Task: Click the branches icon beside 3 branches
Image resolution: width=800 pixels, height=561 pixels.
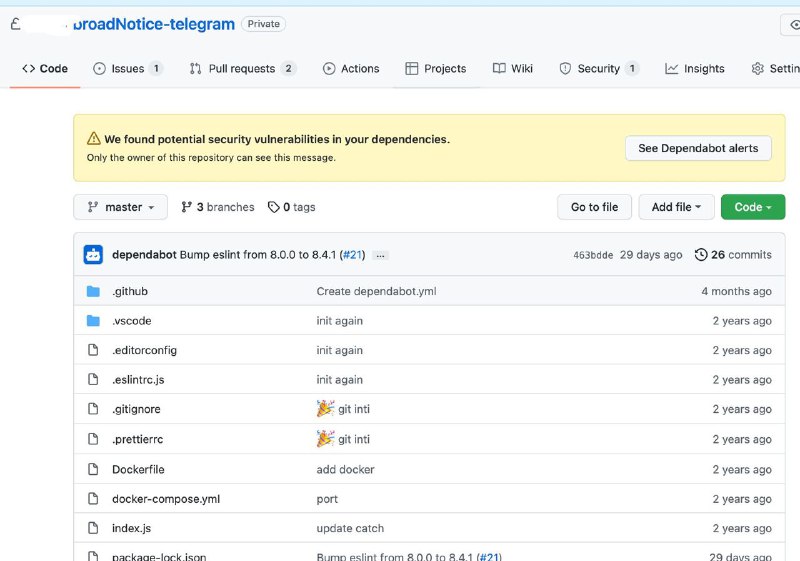Action: 186,207
